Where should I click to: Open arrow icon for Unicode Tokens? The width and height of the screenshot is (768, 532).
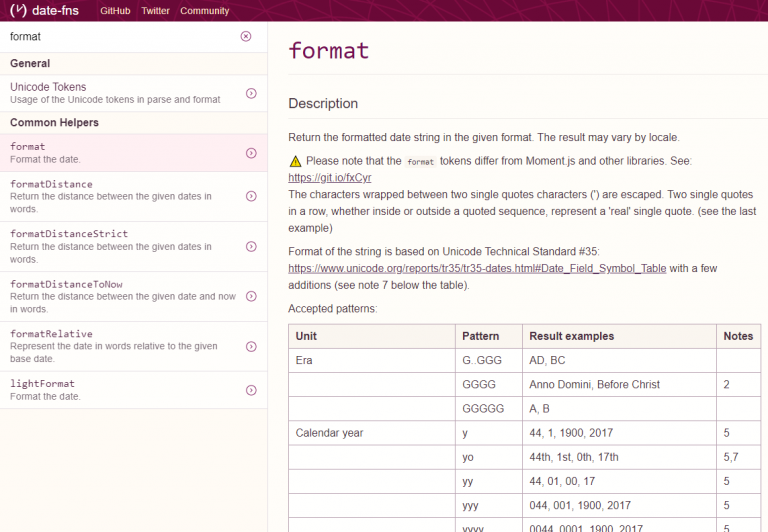[x=251, y=93]
